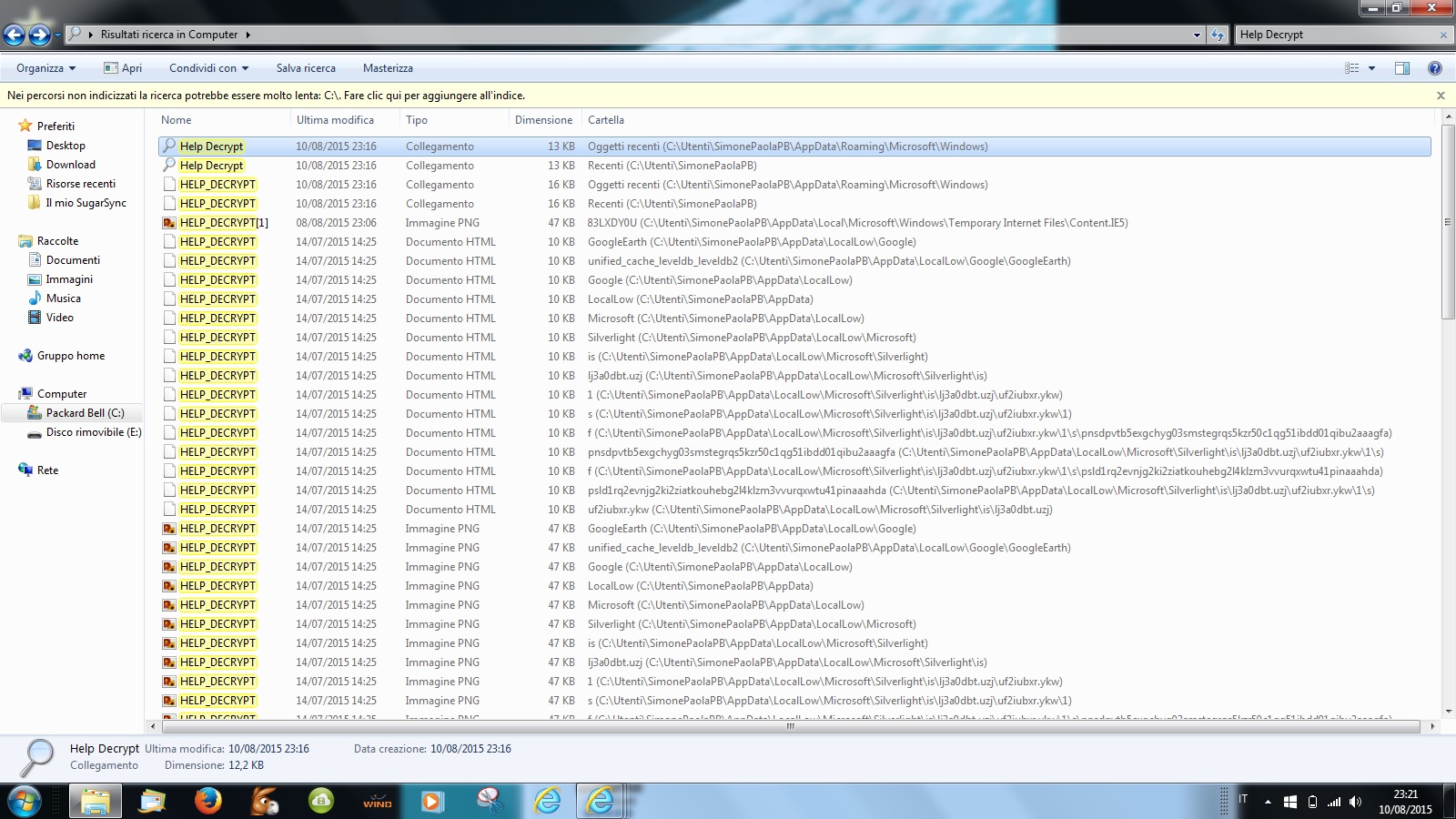This screenshot has width=1456, height=819.
Task: Select Help Decrypt shortcut in Oggetti recenti
Action: [x=794, y=147]
